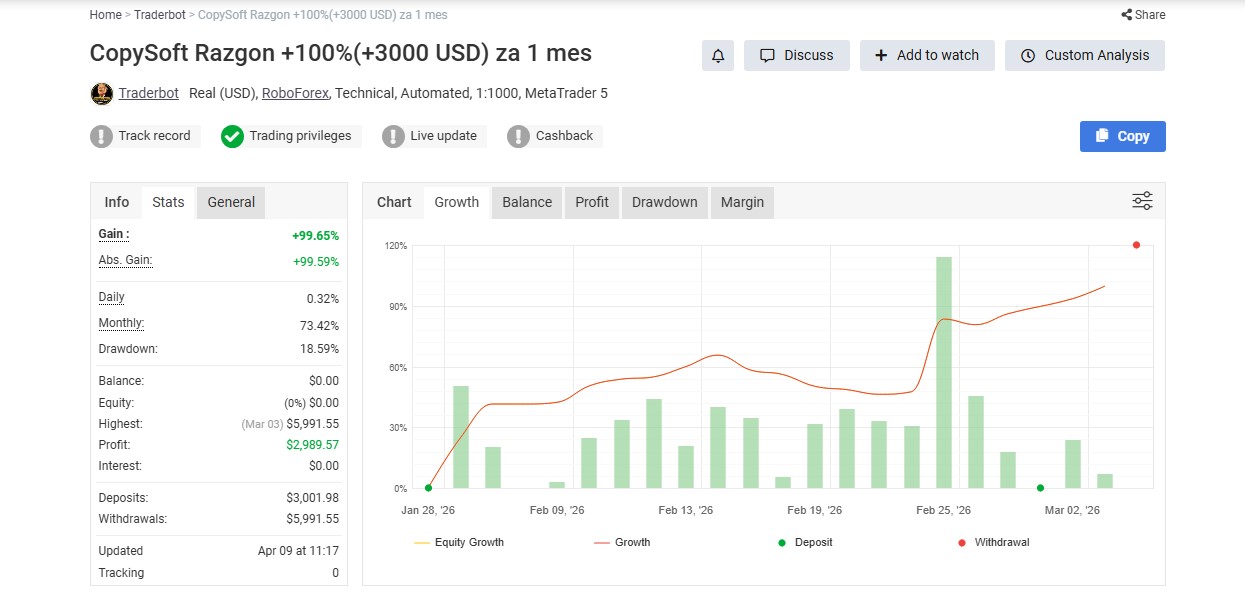Select the Growth chart tab
Viewport: 1245px width, 602px height.
click(457, 202)
